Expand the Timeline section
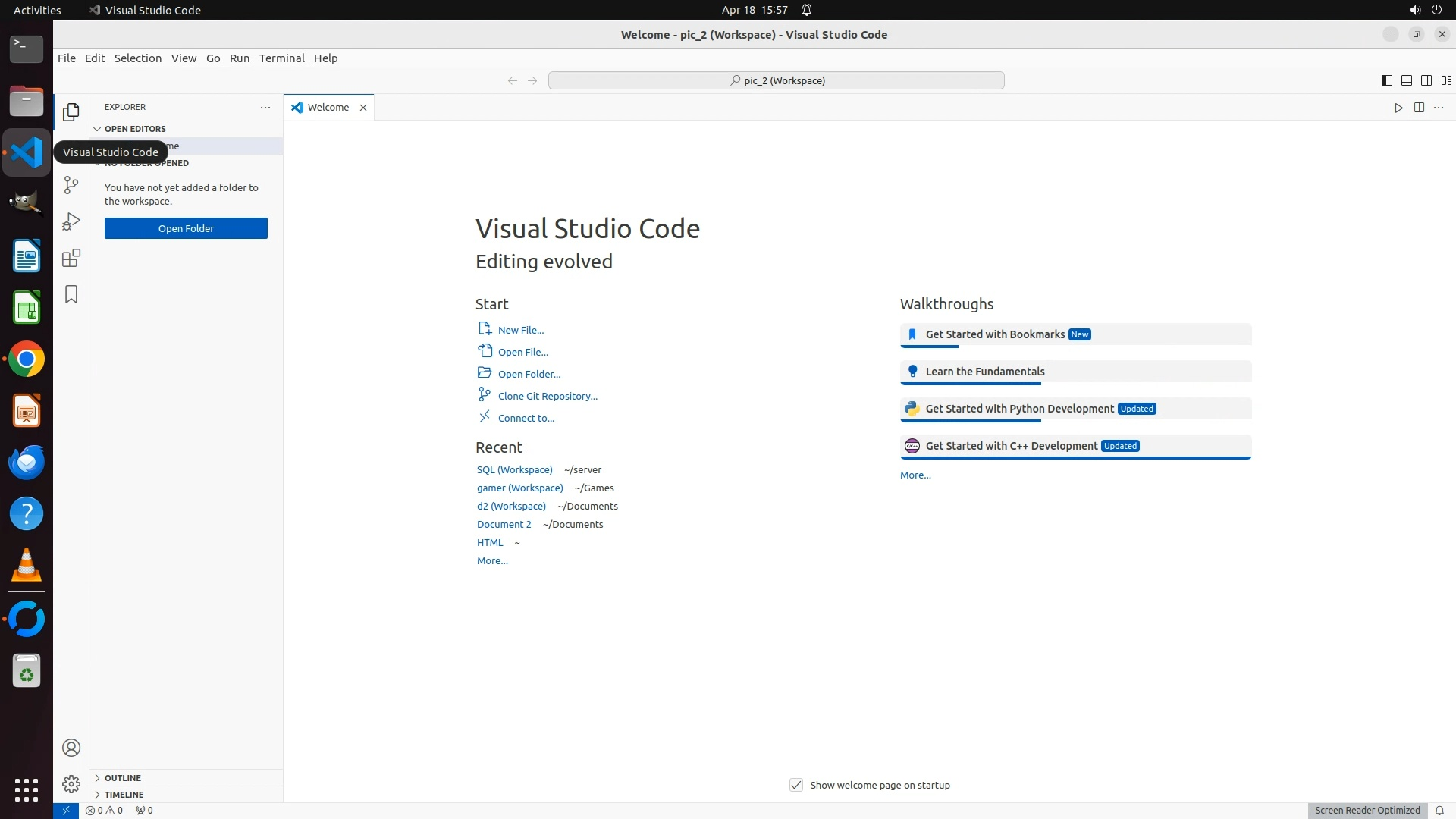The image size is (1456, 819). coord(124,795)
